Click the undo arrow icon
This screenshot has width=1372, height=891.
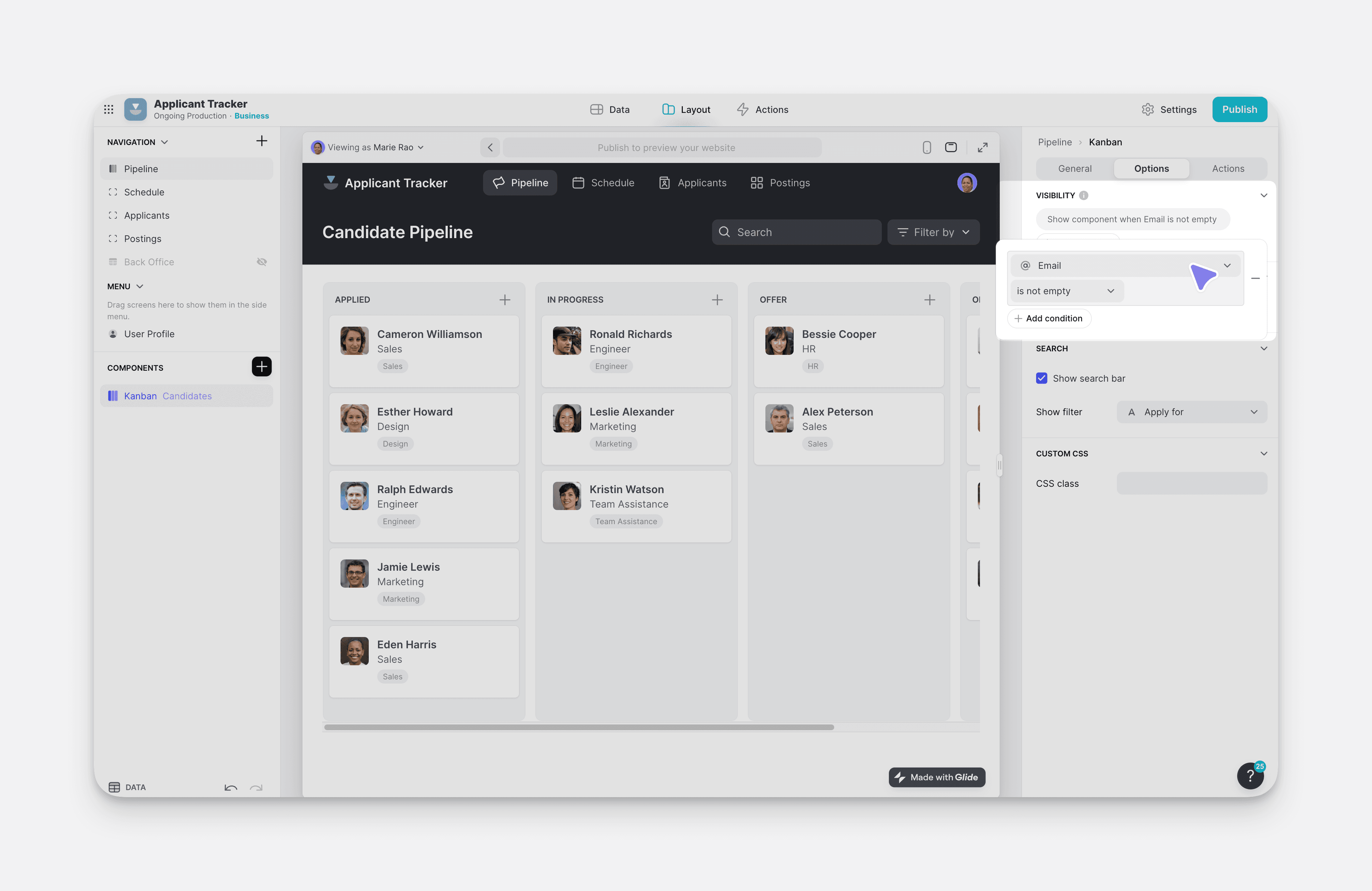tap(231, 787)
